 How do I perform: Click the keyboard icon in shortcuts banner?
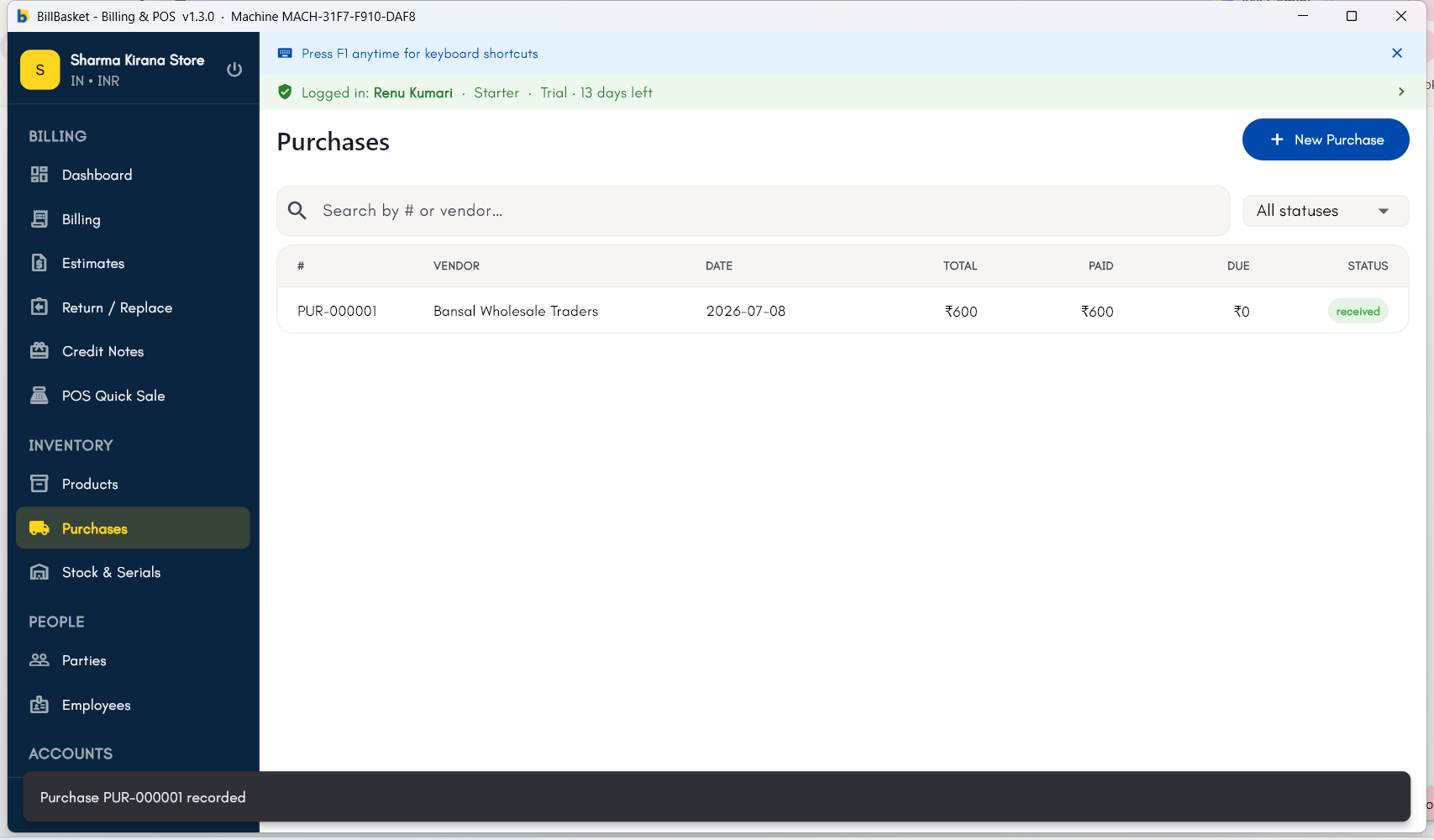coord(285,53)
